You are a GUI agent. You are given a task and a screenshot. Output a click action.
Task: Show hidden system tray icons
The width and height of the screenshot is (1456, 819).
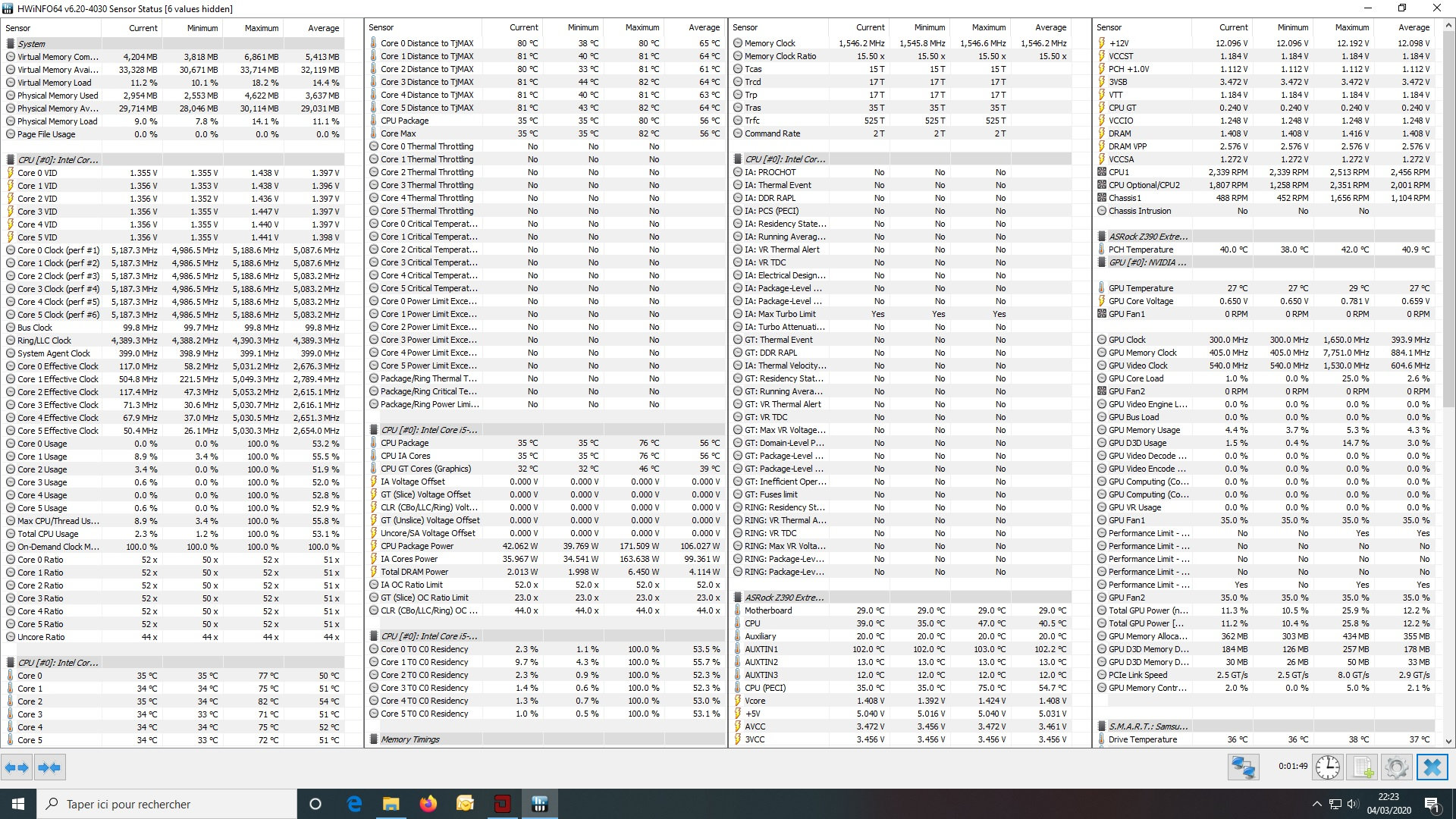[x=1316, y=804]
